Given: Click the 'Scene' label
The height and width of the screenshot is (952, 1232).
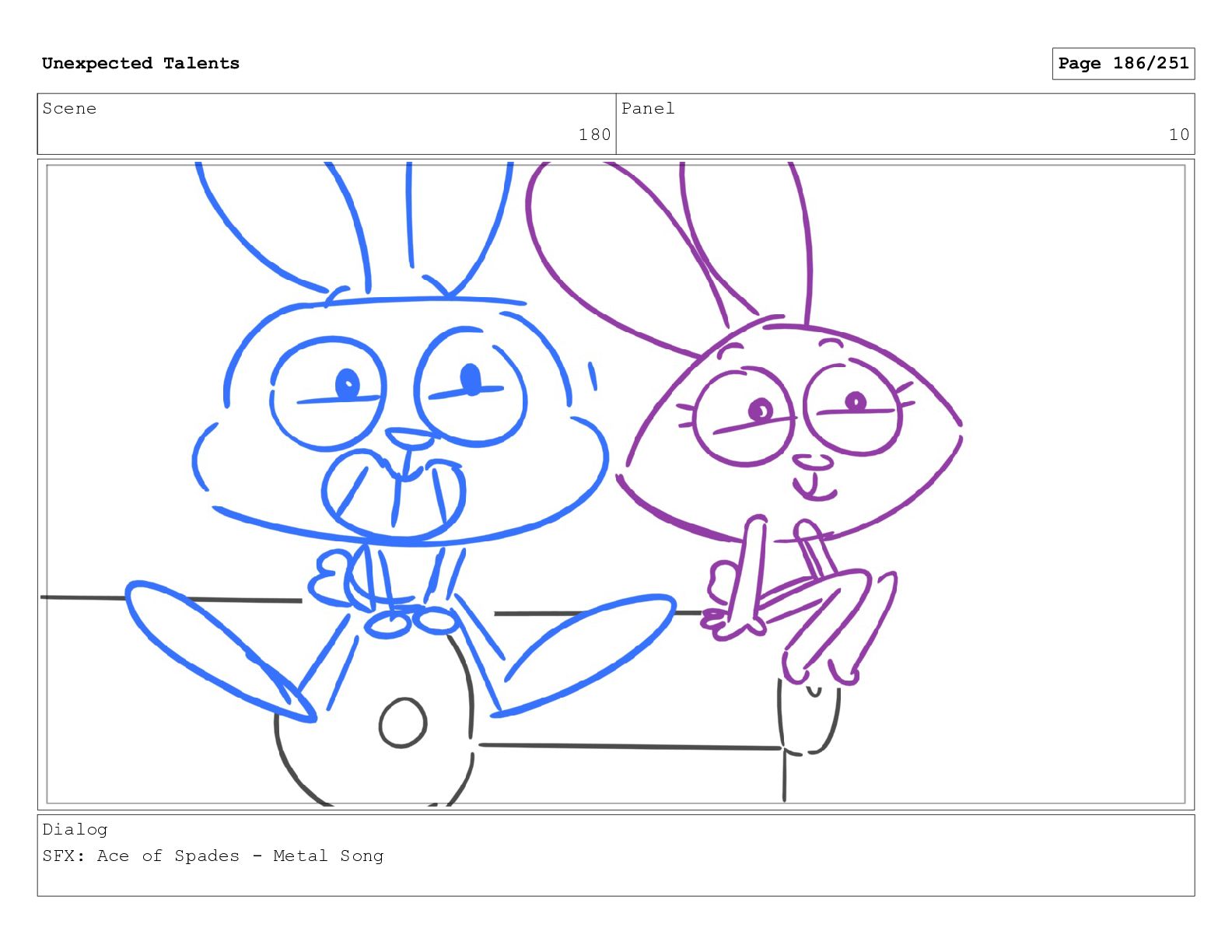Looking at the screenshot, I should coord(69,109).
